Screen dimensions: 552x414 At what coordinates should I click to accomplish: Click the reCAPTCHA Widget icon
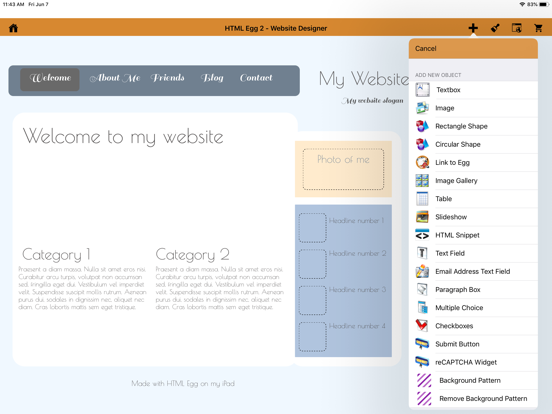click(422, 362)
